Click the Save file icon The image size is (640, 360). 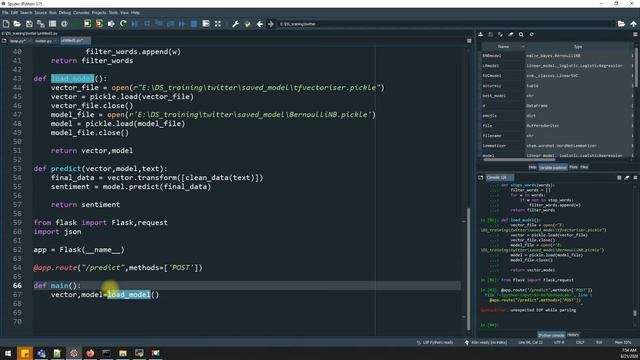tap(29, 24)
